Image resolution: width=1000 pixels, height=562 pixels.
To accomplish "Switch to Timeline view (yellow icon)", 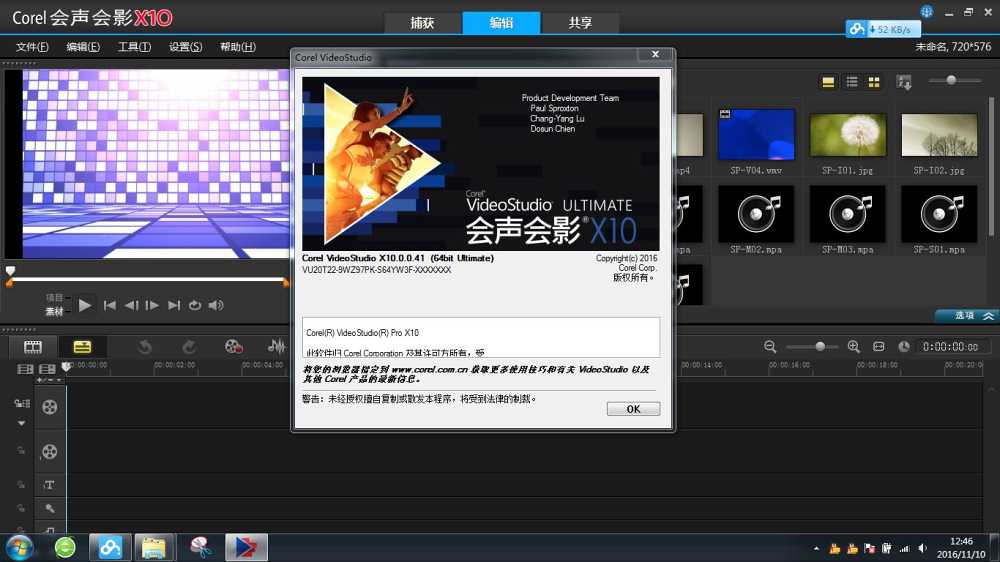I will [82, 346].
